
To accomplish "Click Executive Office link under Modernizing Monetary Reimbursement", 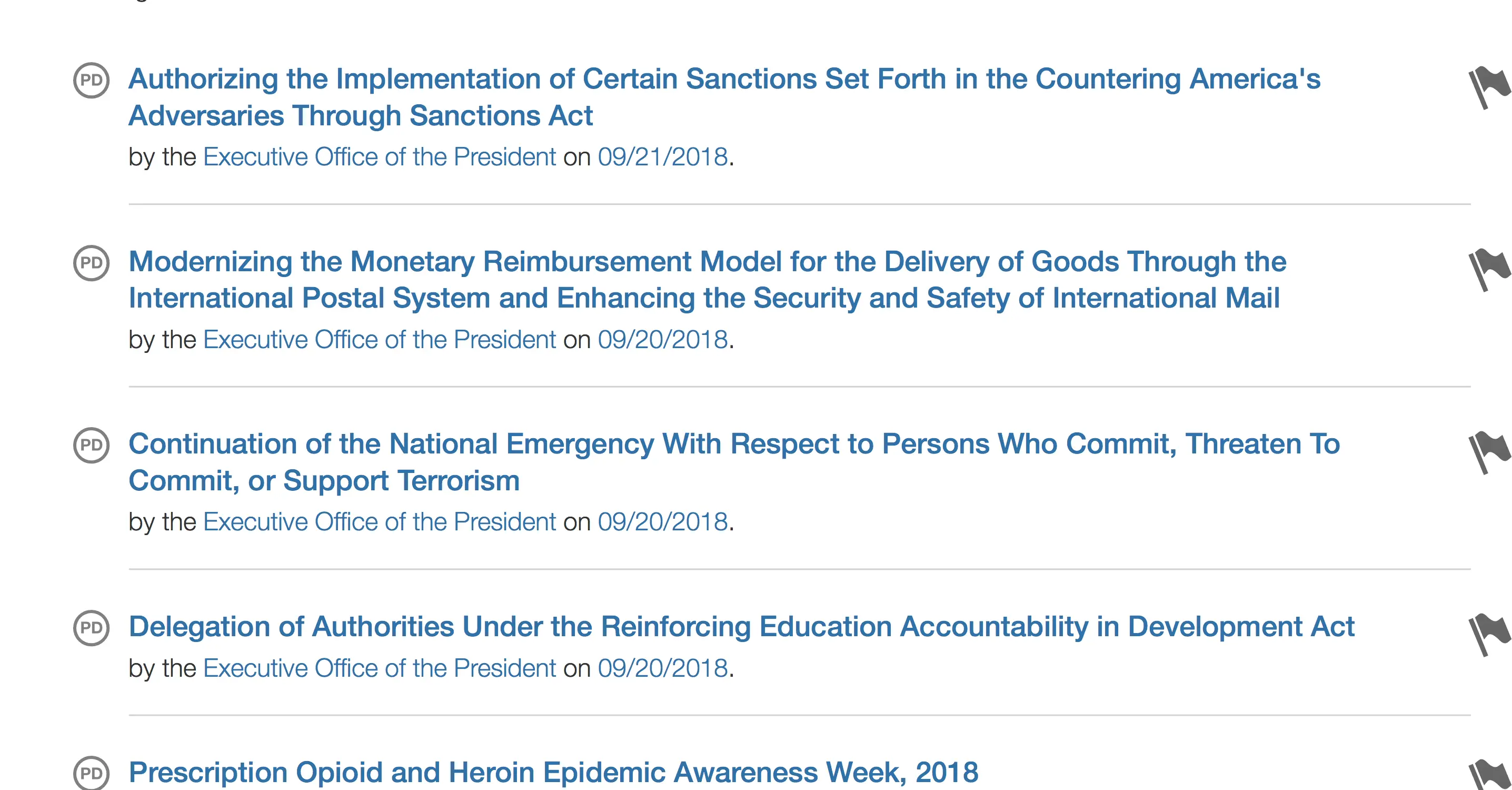I will [379, 340].
